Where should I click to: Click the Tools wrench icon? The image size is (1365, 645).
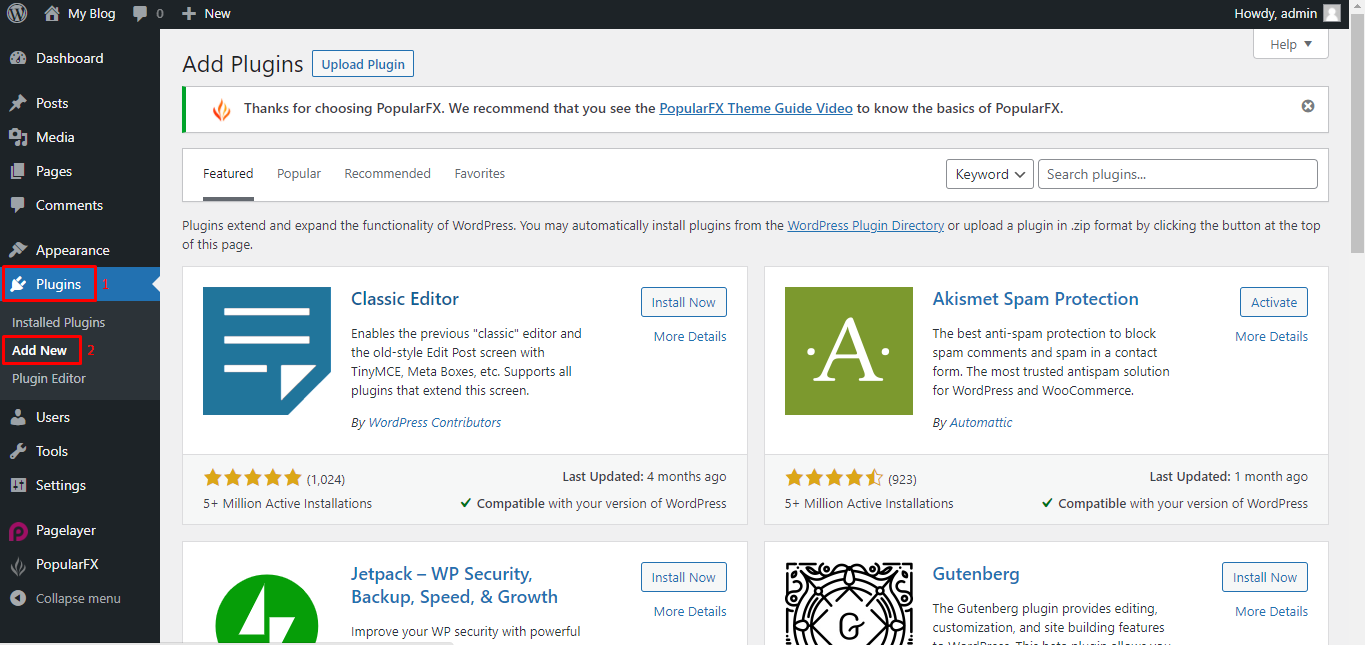[x=18, y=451]
